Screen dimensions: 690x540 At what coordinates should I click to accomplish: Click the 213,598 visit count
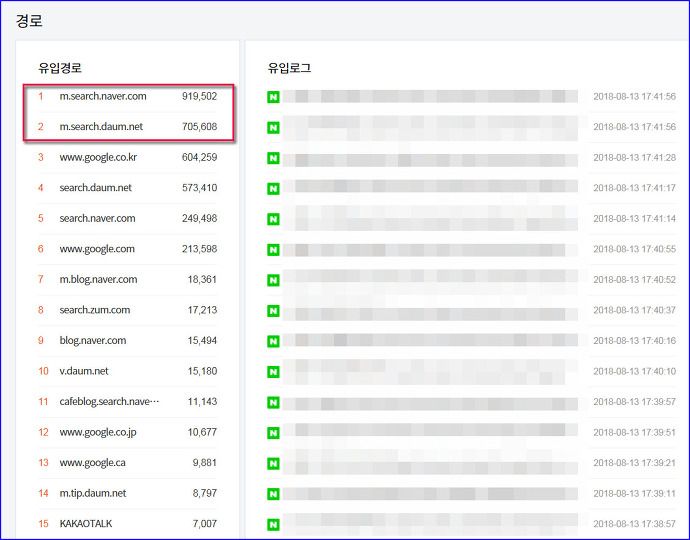click(x=199, y=249)
